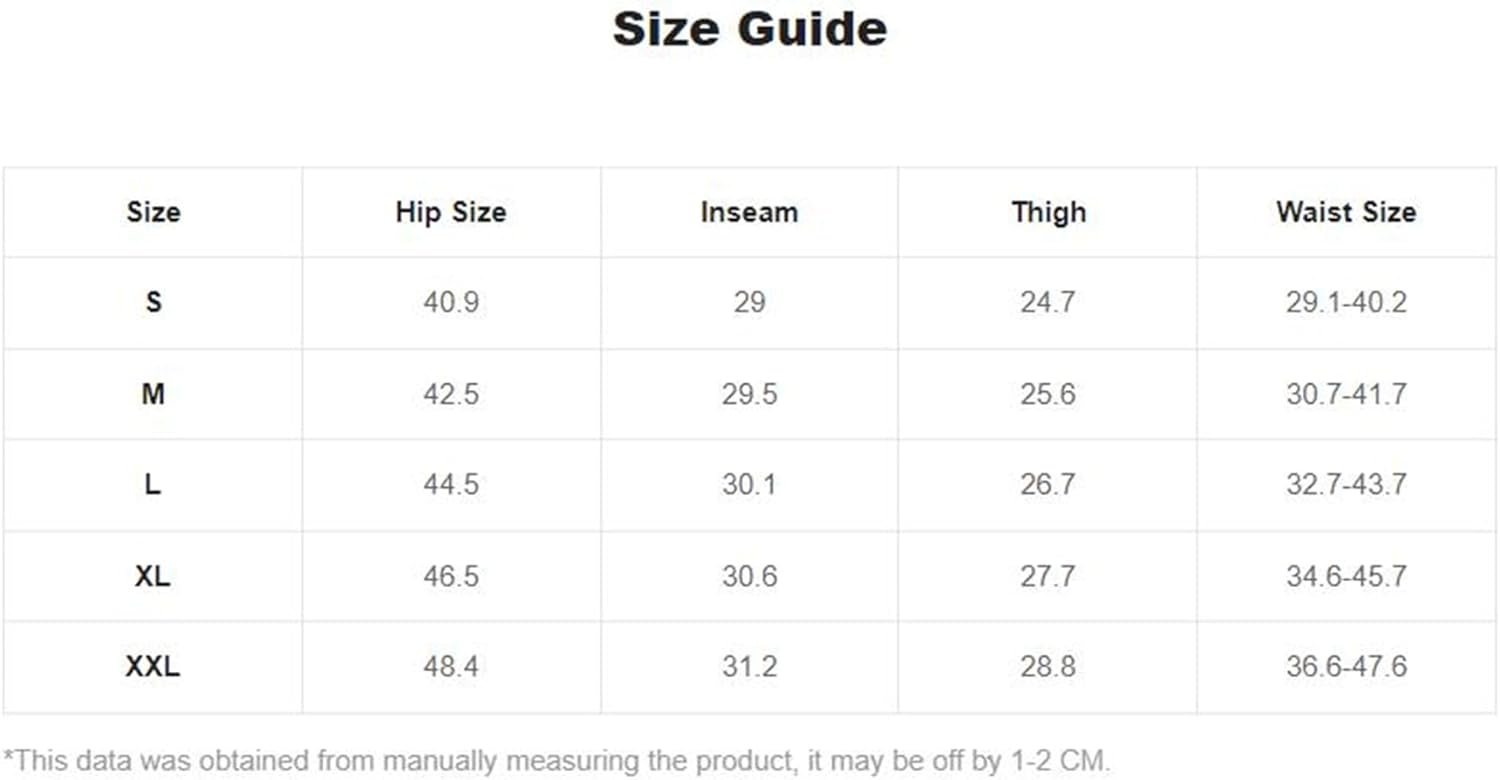This screenshot has width=1500, height=780.
Task: Click the Thigh column header
Action: [x=1048, y=212]
